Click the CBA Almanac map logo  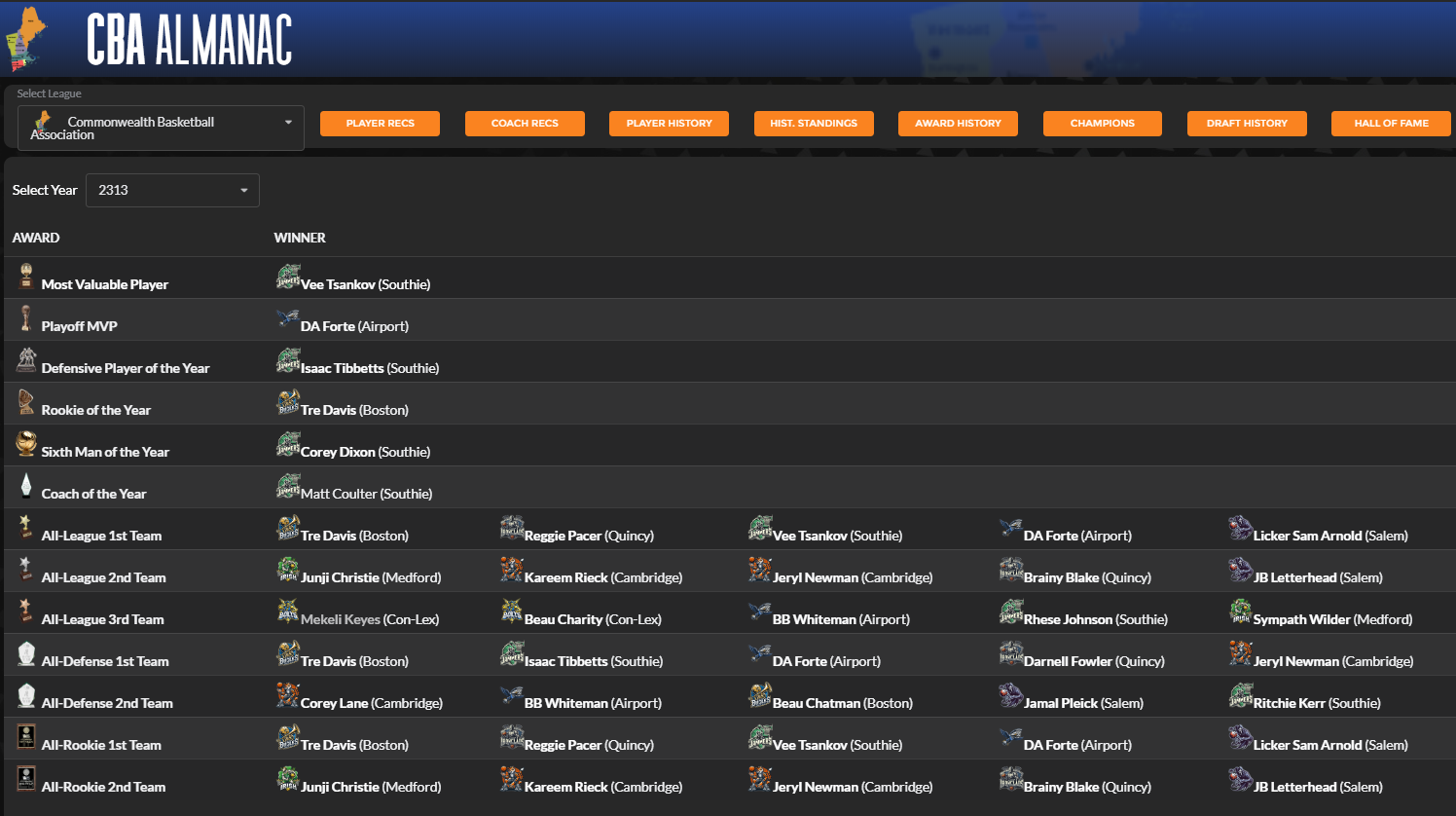point(27,39)
